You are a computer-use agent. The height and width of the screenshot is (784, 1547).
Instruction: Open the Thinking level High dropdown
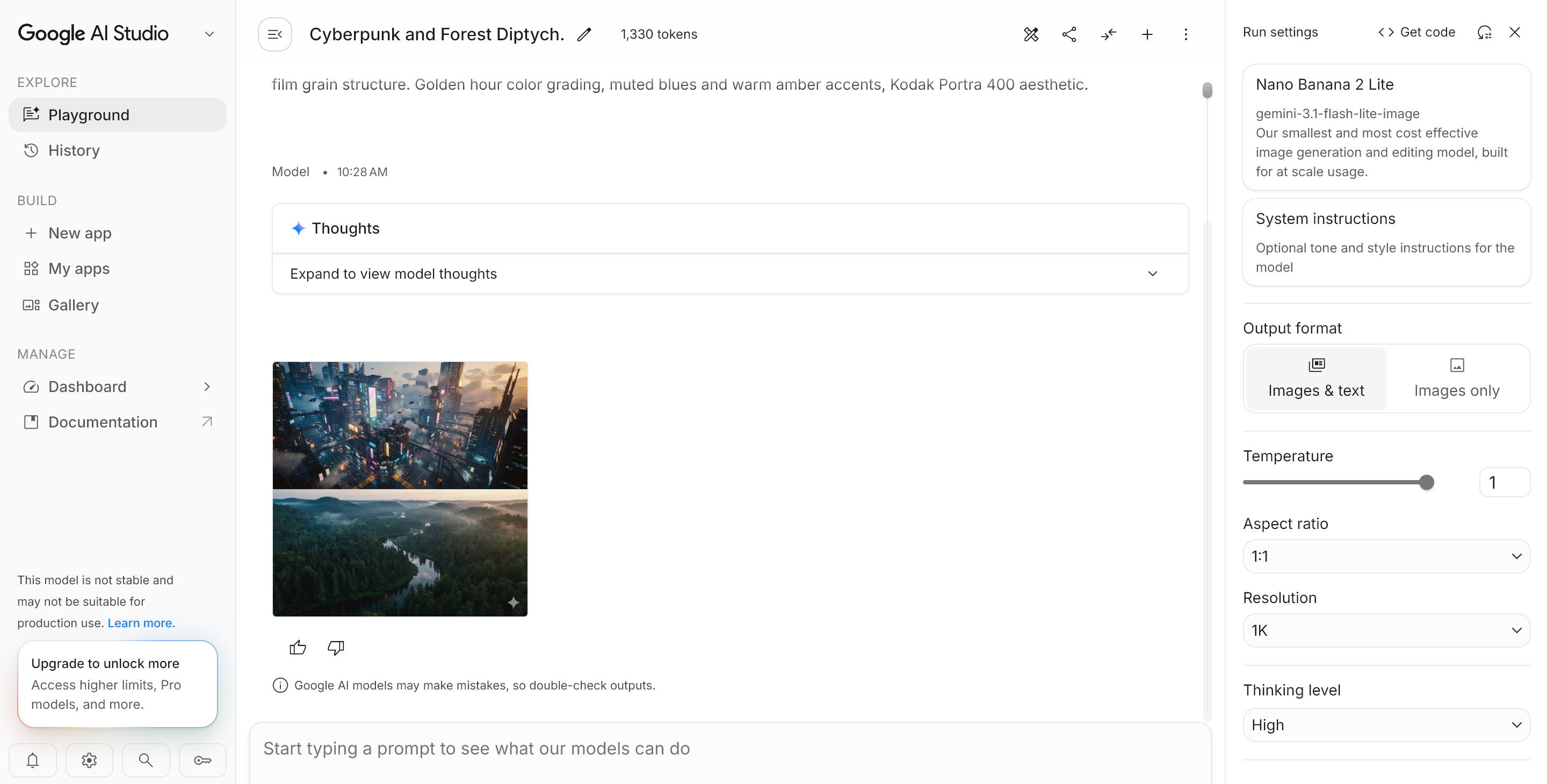point(1386,724)
